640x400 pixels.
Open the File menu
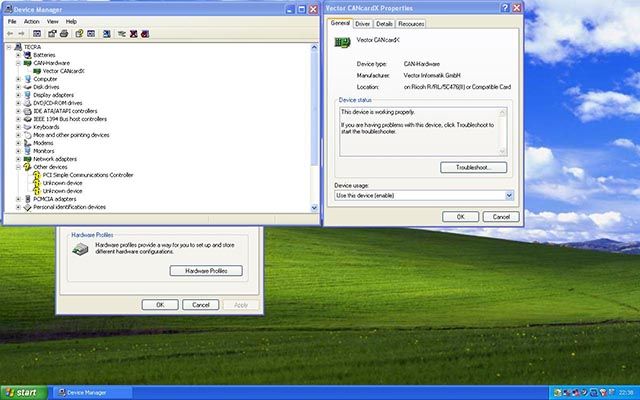click(x=12, y=21)
